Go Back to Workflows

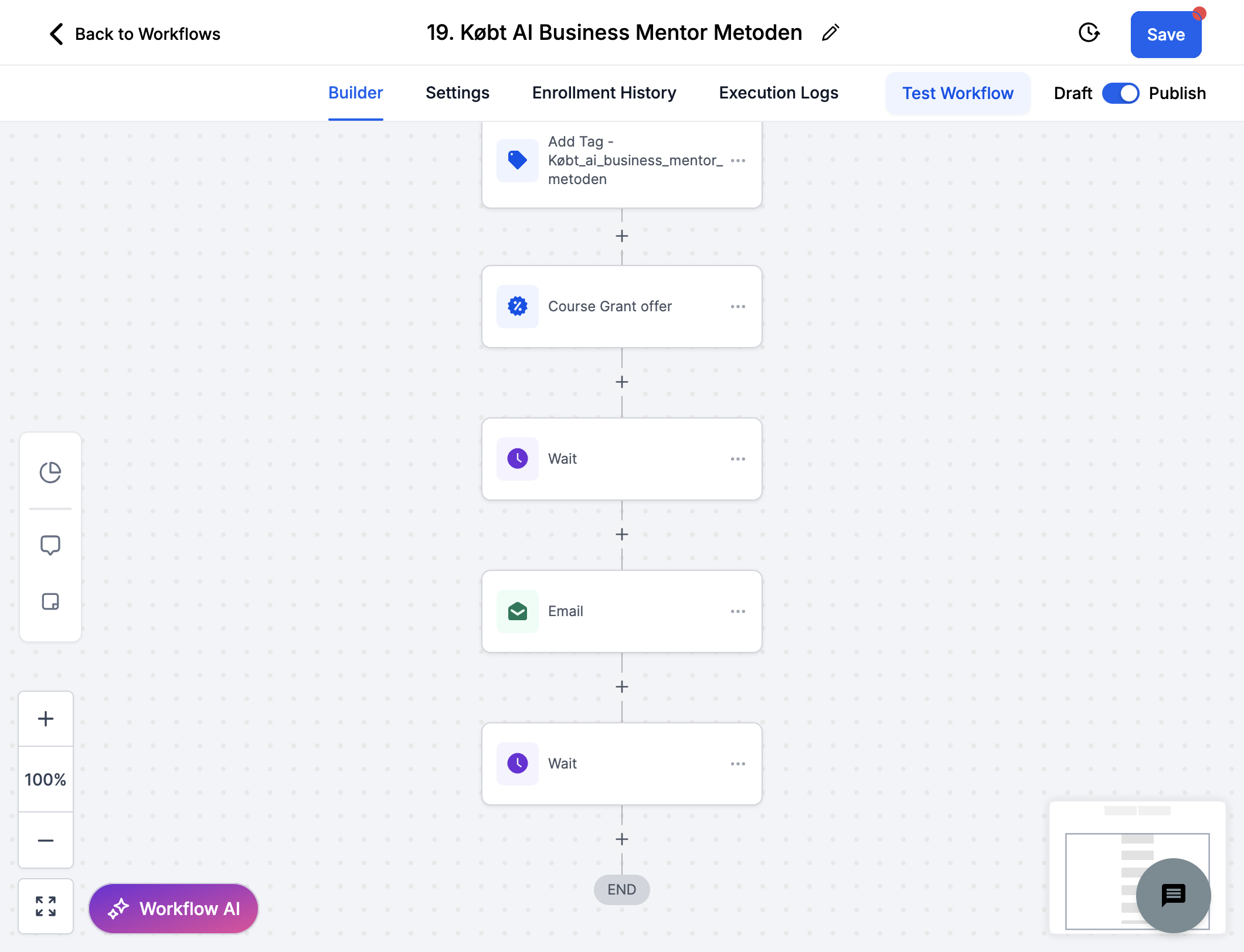tap(134, 34)
